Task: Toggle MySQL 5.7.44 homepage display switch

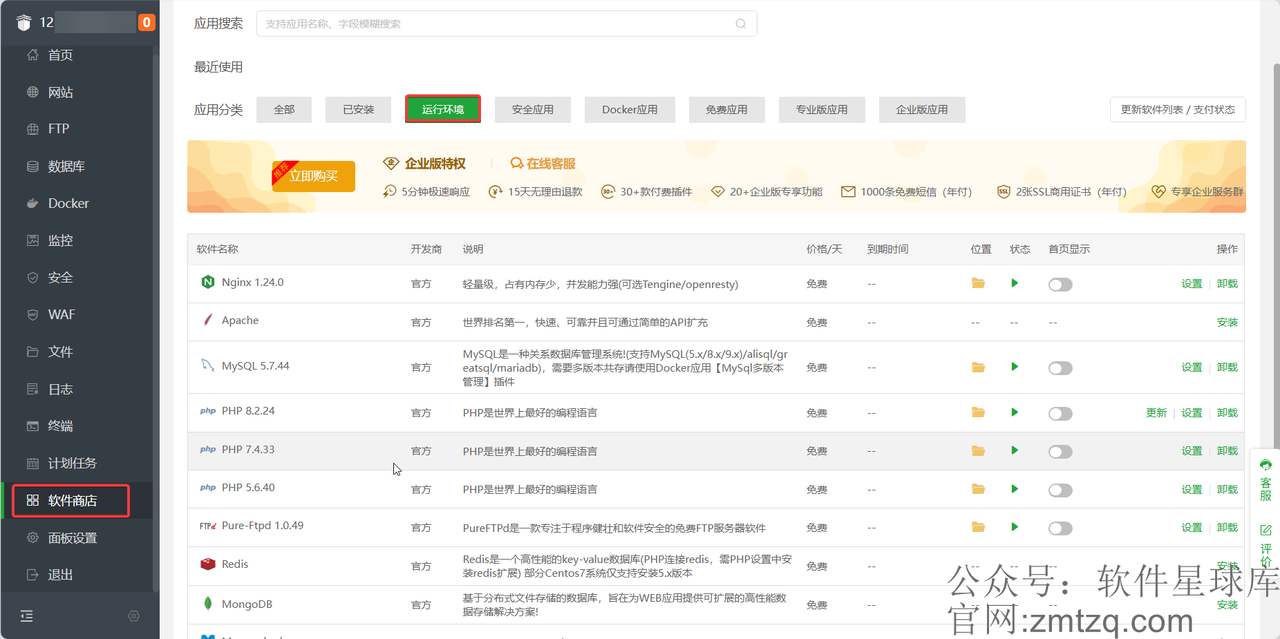Action: pyautogui.click(x=1060, y=368)
